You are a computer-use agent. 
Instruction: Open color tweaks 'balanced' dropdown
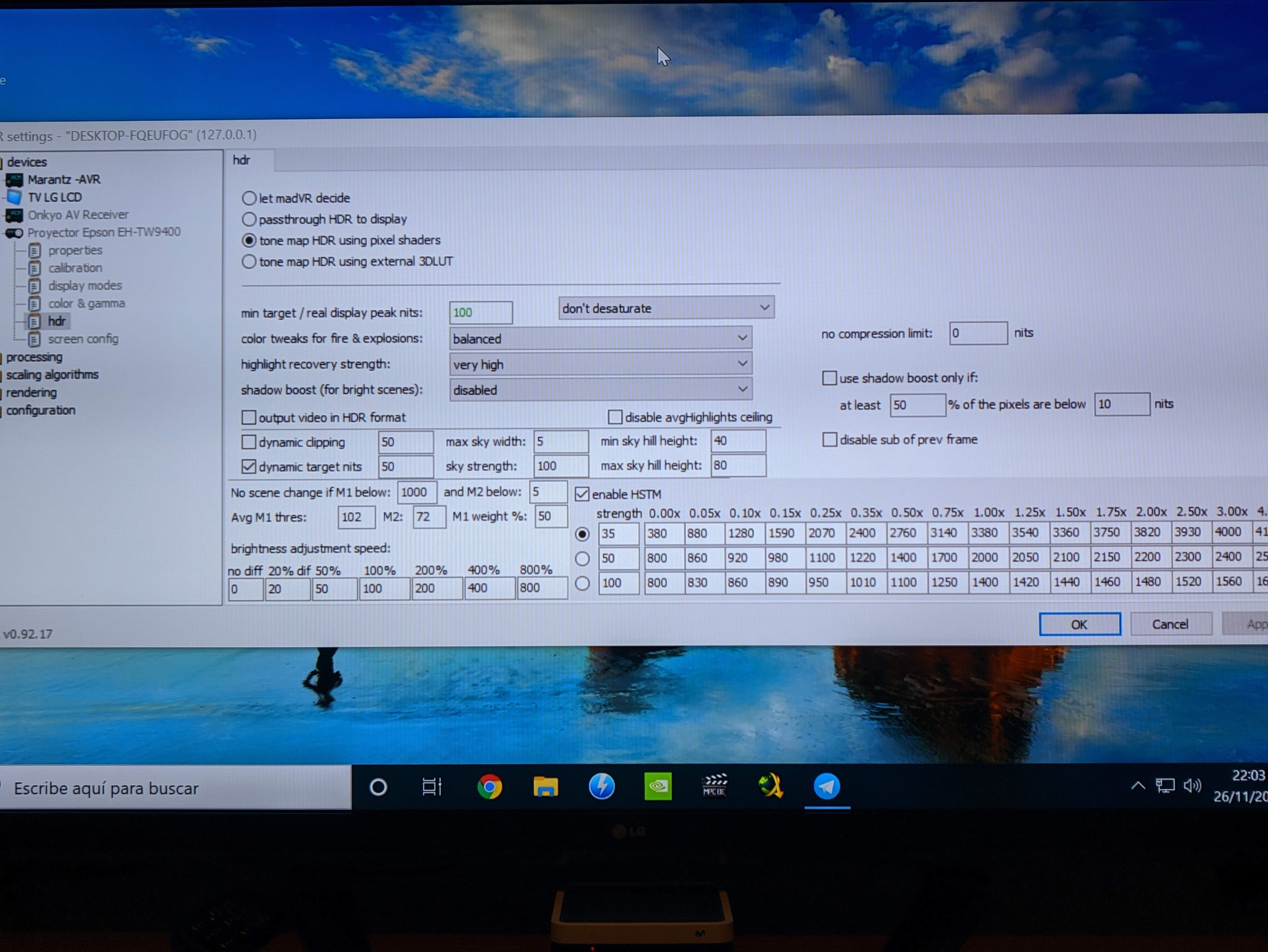[600, 338]
